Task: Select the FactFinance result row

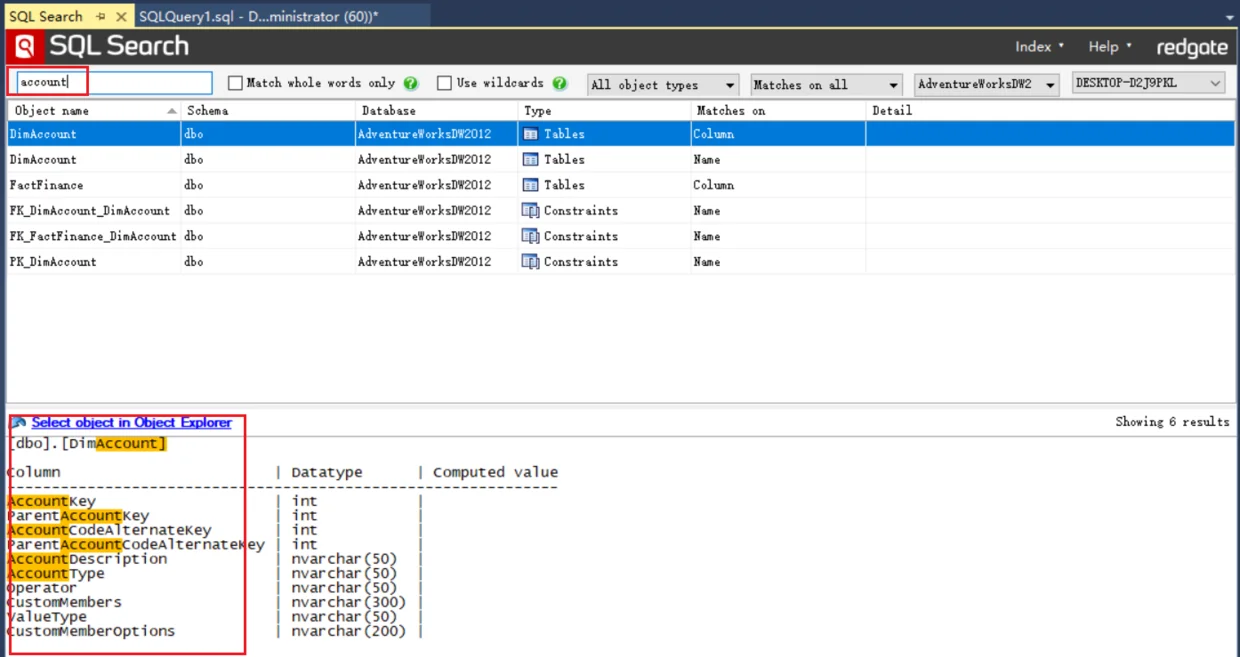Action: 621,185
